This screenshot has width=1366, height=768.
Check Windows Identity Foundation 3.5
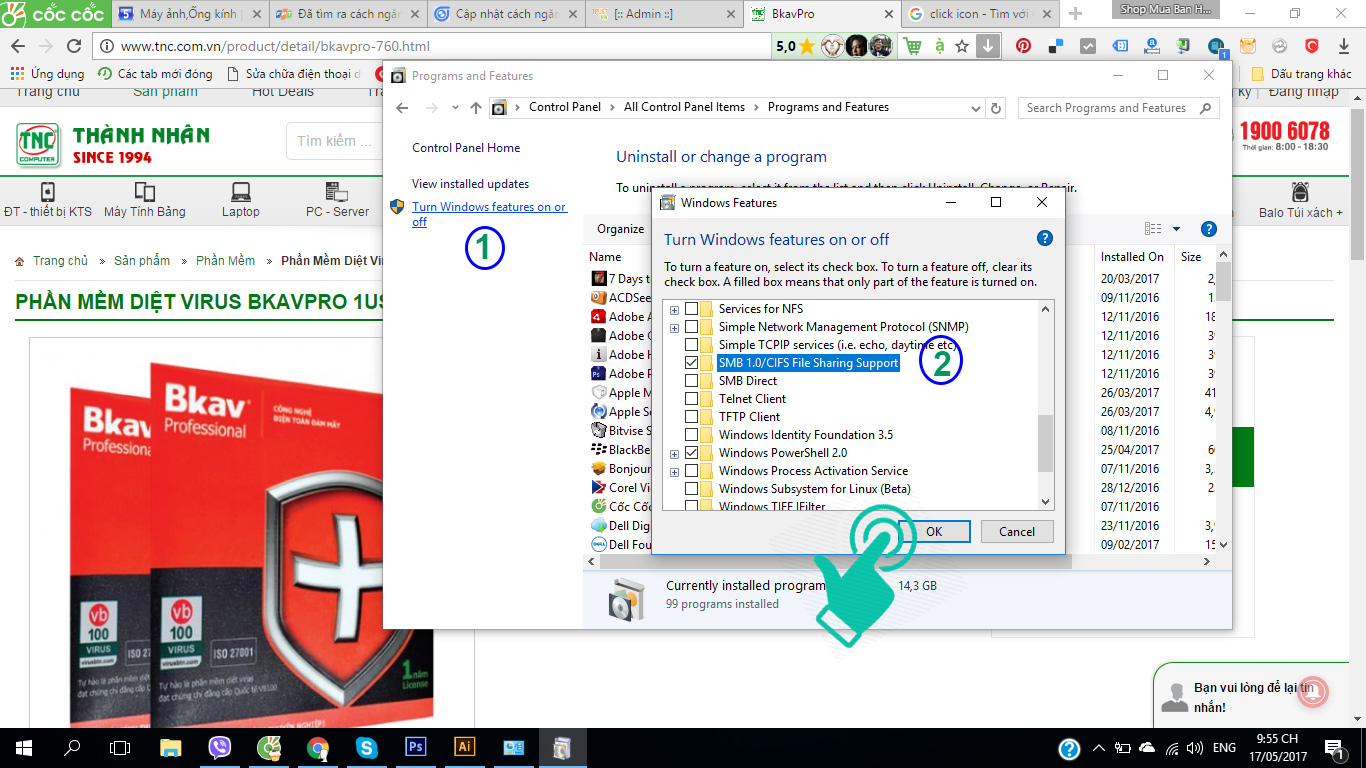tap(691, 435)
